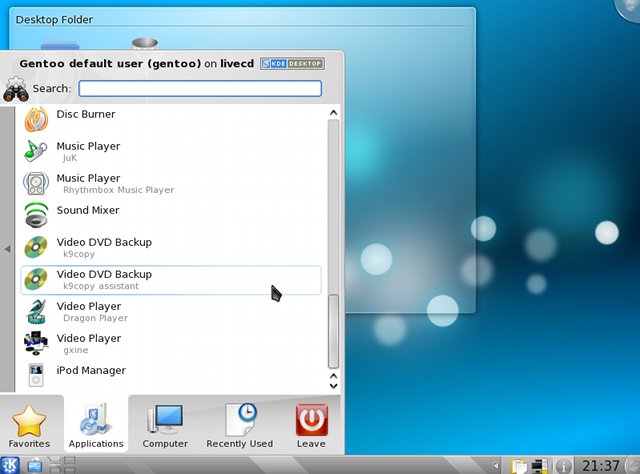Screen dimensions: 640x474
Task: Open the network tray icon
Action: tap(540, 466)
